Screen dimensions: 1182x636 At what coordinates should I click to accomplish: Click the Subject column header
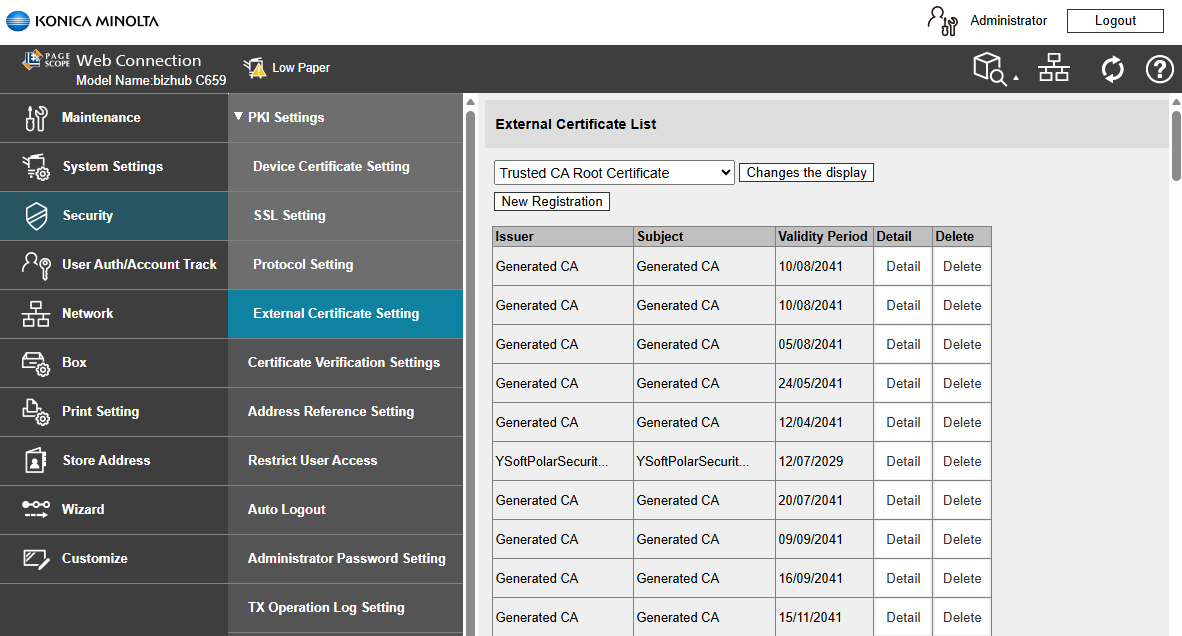tap(704, 237)
